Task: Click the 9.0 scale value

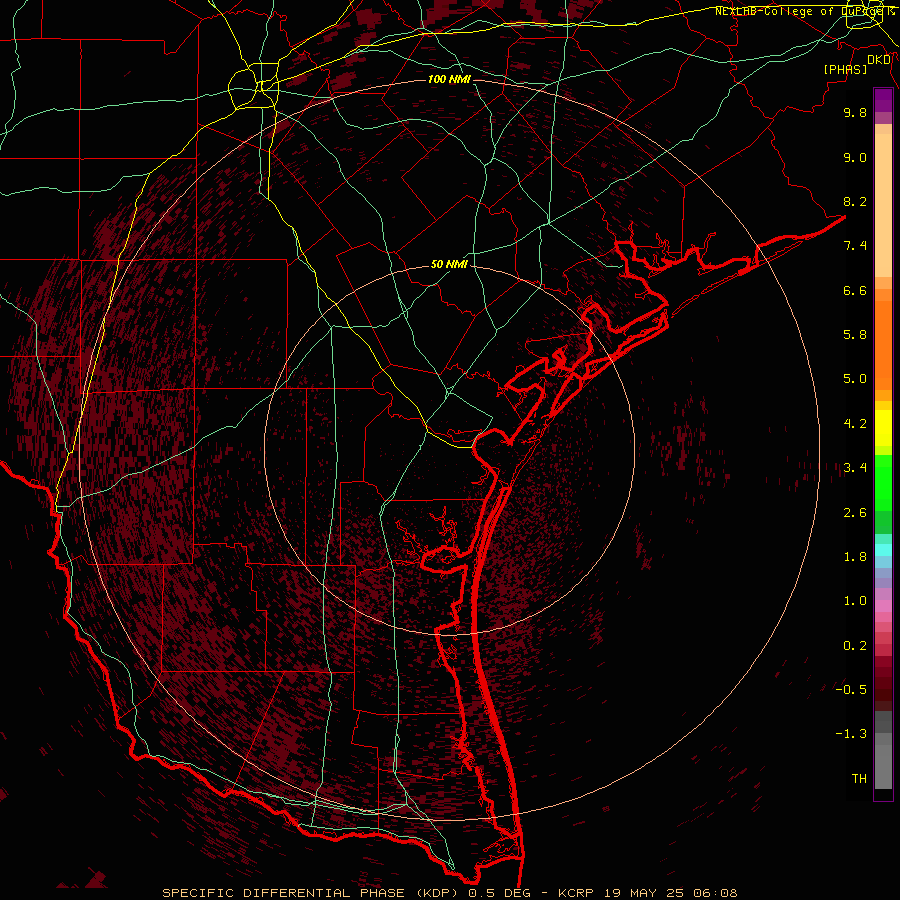Action: pos(855,157)
